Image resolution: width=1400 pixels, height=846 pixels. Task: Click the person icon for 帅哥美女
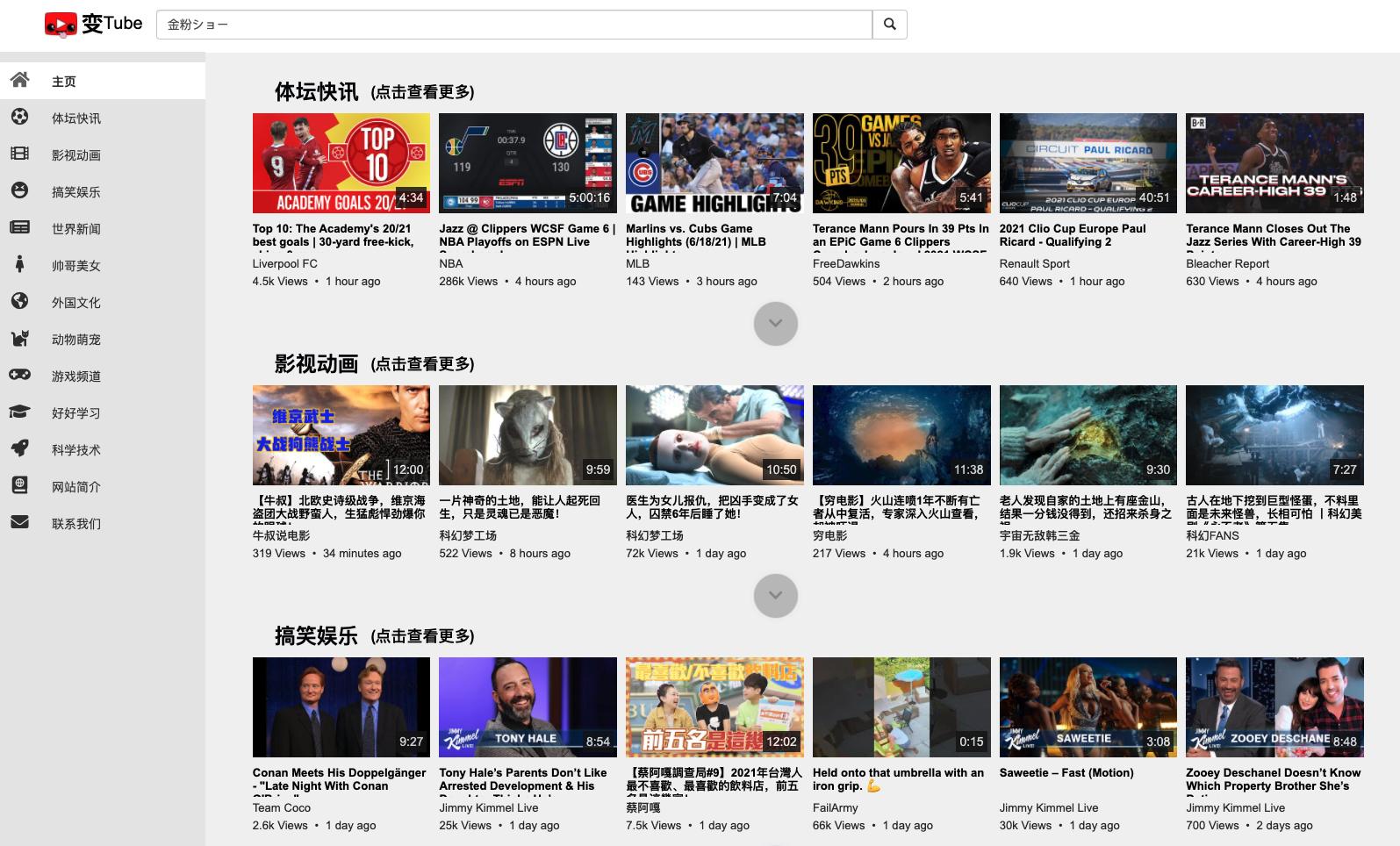[x=19, y=264]
